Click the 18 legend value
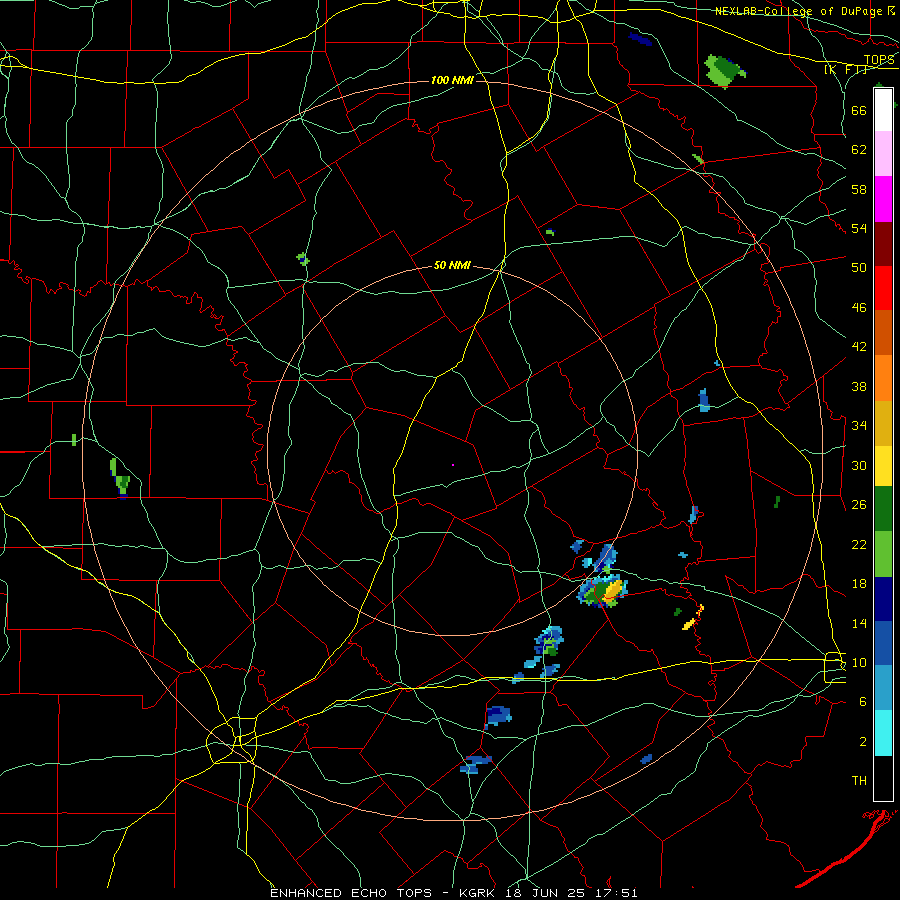 tap(859, 584)
